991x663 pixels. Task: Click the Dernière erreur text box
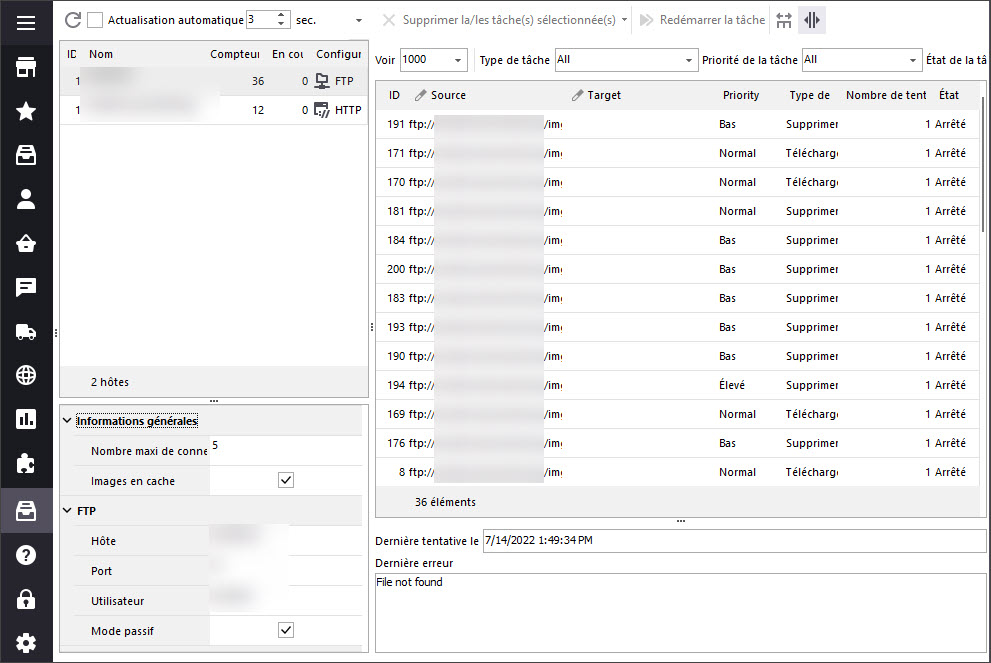tap(681, 612)
